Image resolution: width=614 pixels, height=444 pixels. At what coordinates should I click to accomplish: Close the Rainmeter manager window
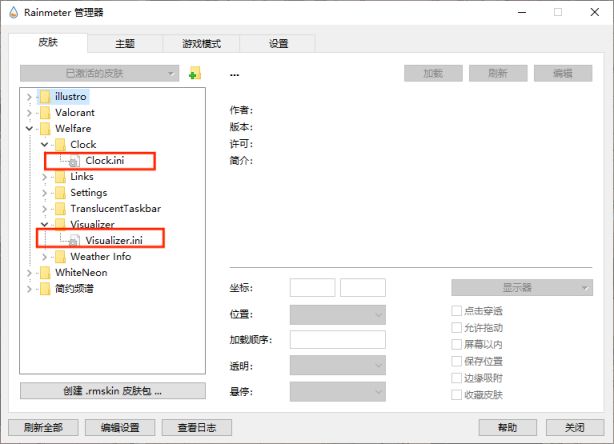[x=595, y=12]
